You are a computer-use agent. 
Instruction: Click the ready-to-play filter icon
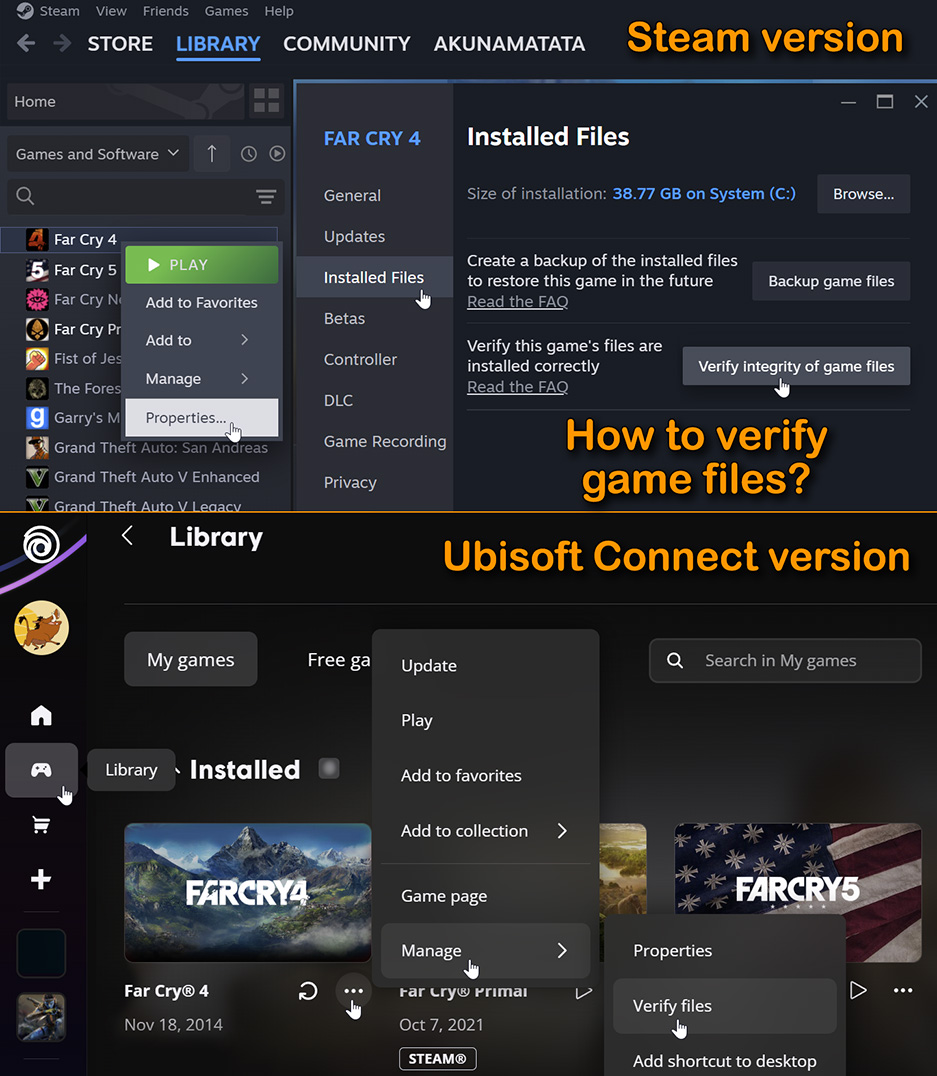[x=277, y=154]
